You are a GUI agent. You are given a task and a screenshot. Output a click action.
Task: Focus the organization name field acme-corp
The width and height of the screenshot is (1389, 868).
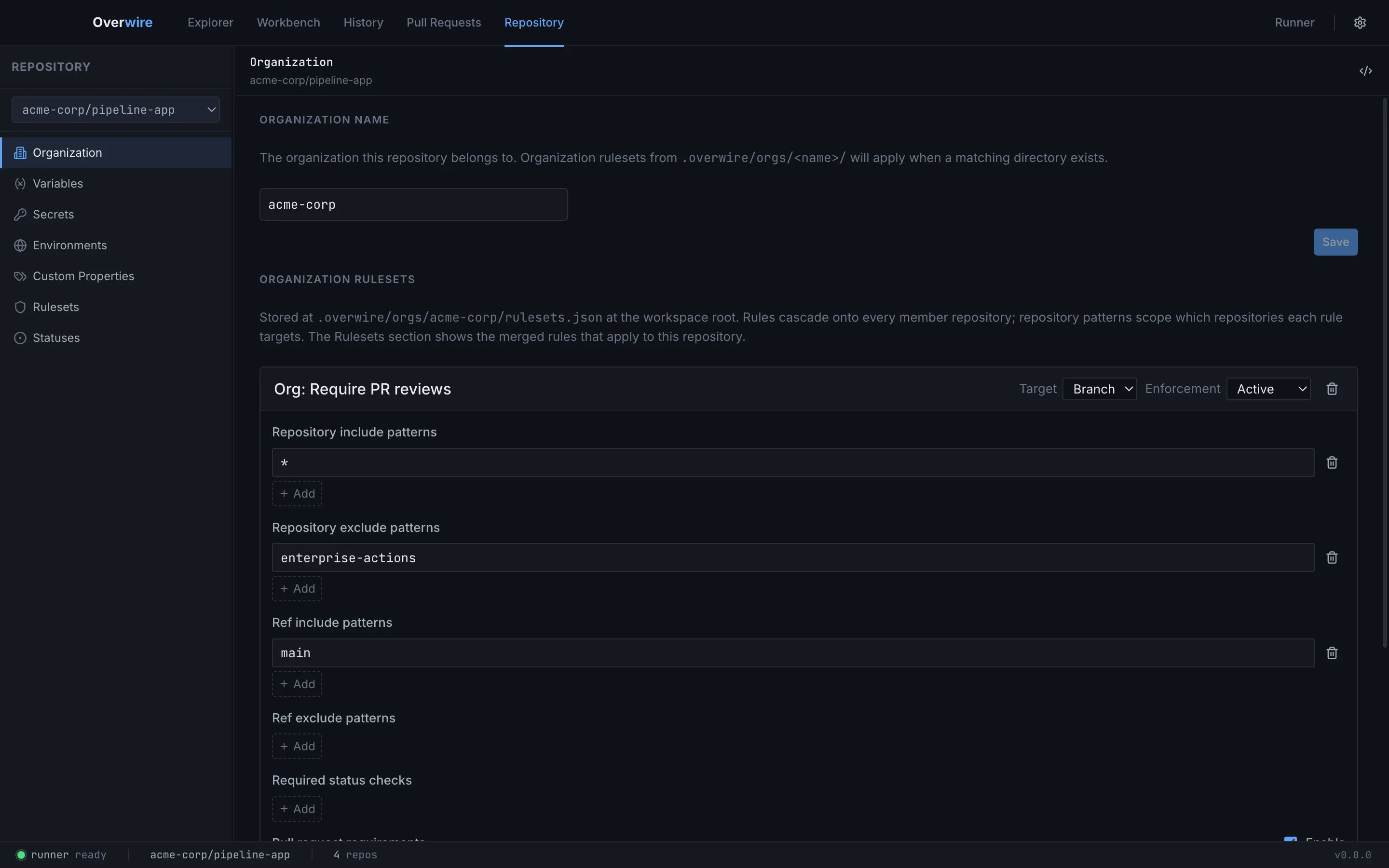click(413, 204)
